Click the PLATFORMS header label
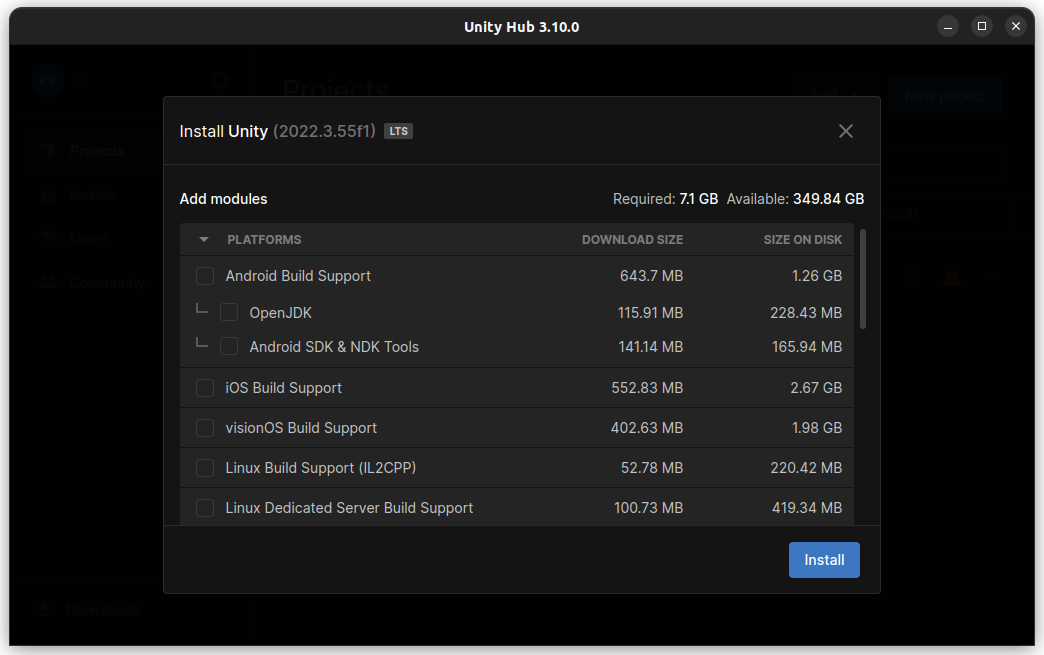 (264, 240)
